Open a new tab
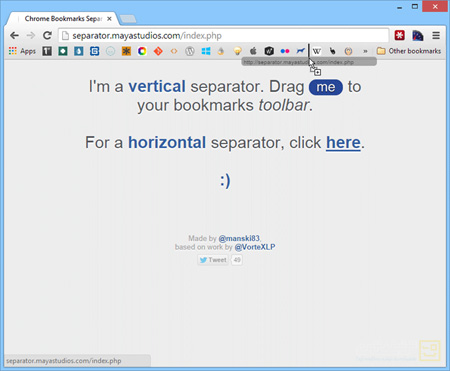This screenshot has width=450, height=371. (x=128, y=19)
